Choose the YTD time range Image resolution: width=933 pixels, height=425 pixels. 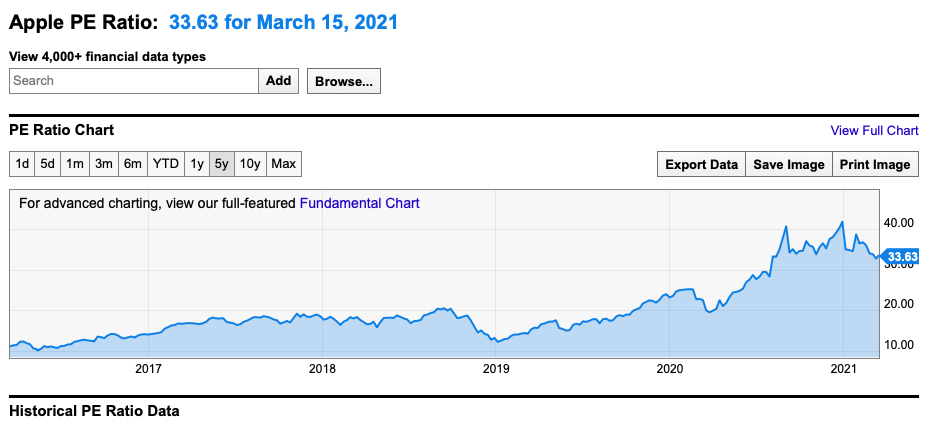coord(166,164)
